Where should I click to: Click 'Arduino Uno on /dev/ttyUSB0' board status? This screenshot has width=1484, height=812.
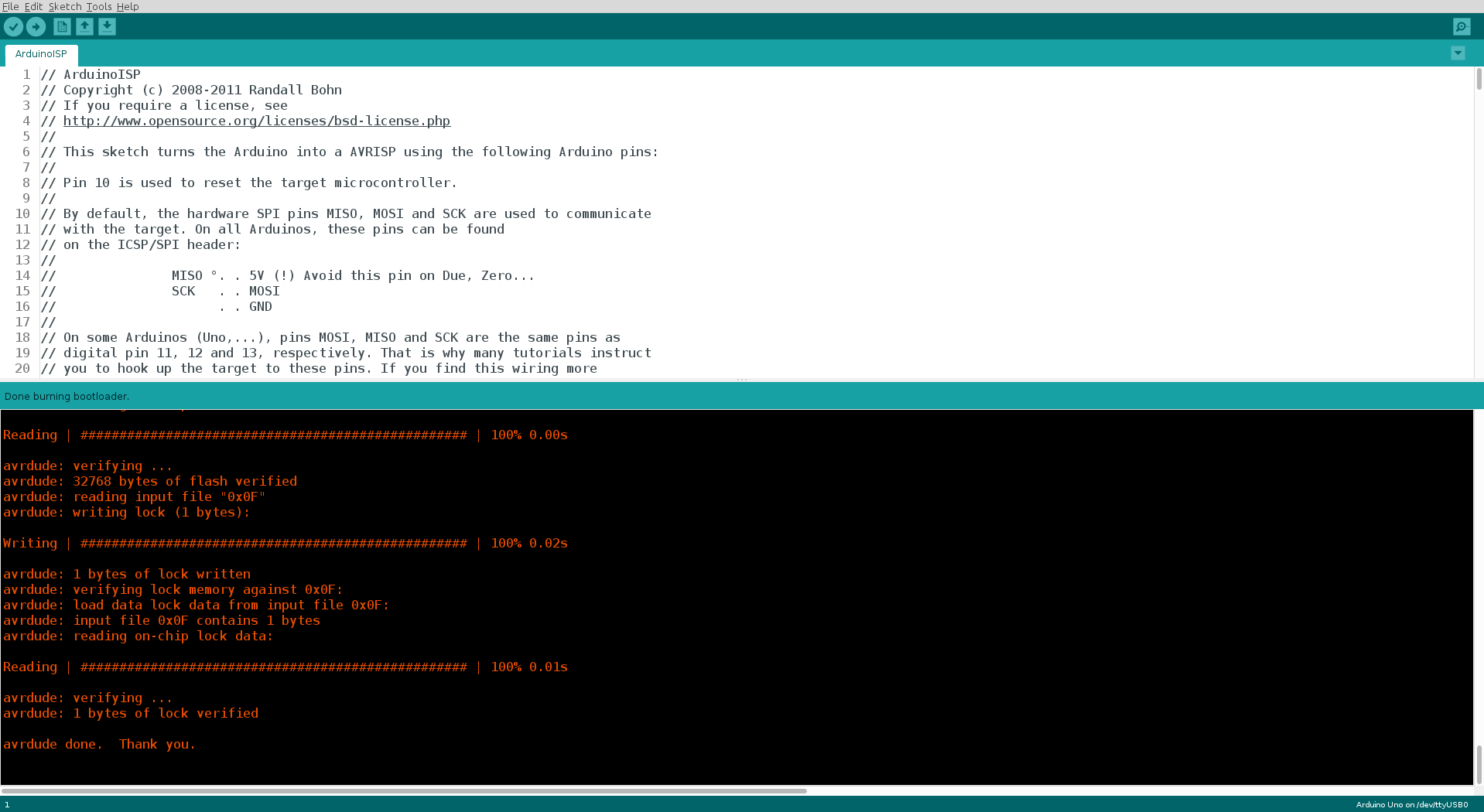pos(1411,804)
